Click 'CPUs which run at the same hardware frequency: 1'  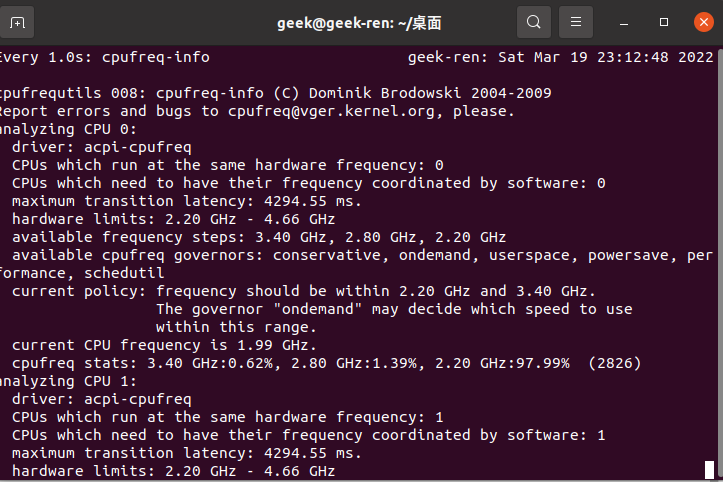click(228, 417)
